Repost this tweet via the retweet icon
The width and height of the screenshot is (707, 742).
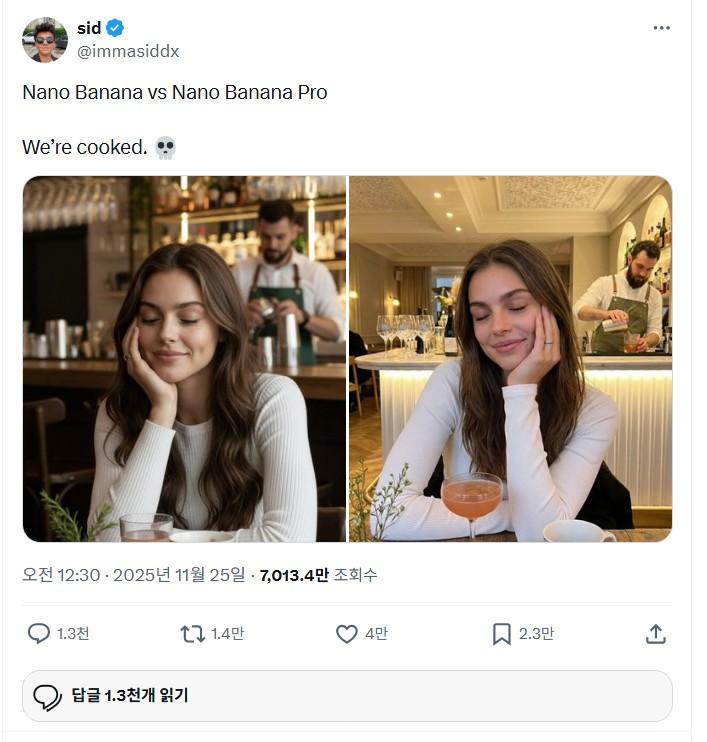[192, 634]
